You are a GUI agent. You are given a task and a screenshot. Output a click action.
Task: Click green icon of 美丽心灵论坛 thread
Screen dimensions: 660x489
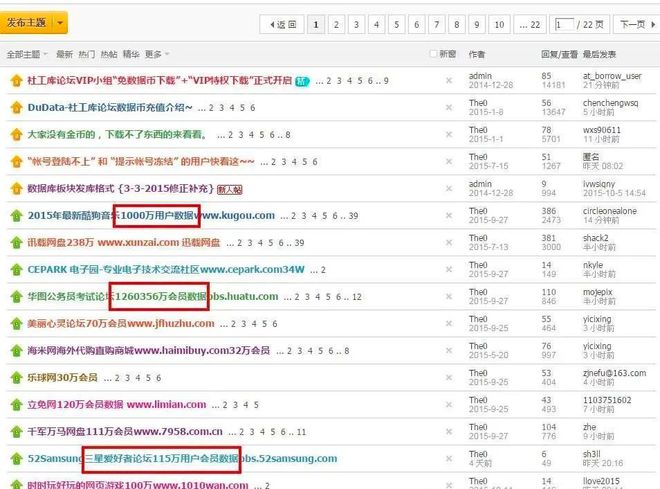(16, 324)
